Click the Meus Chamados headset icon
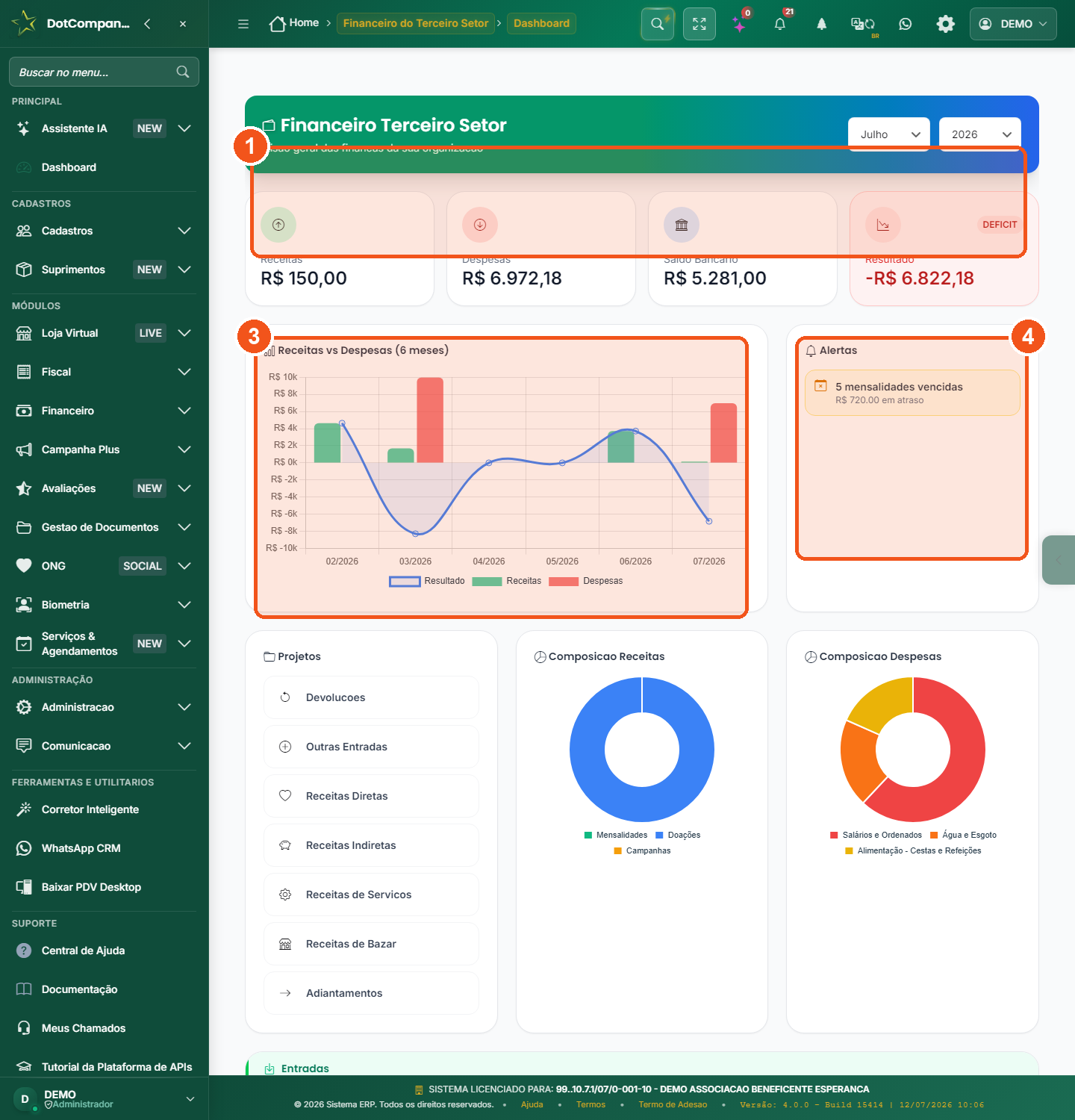This screenshot has width=1075, height=1120. click(24, 1028)
